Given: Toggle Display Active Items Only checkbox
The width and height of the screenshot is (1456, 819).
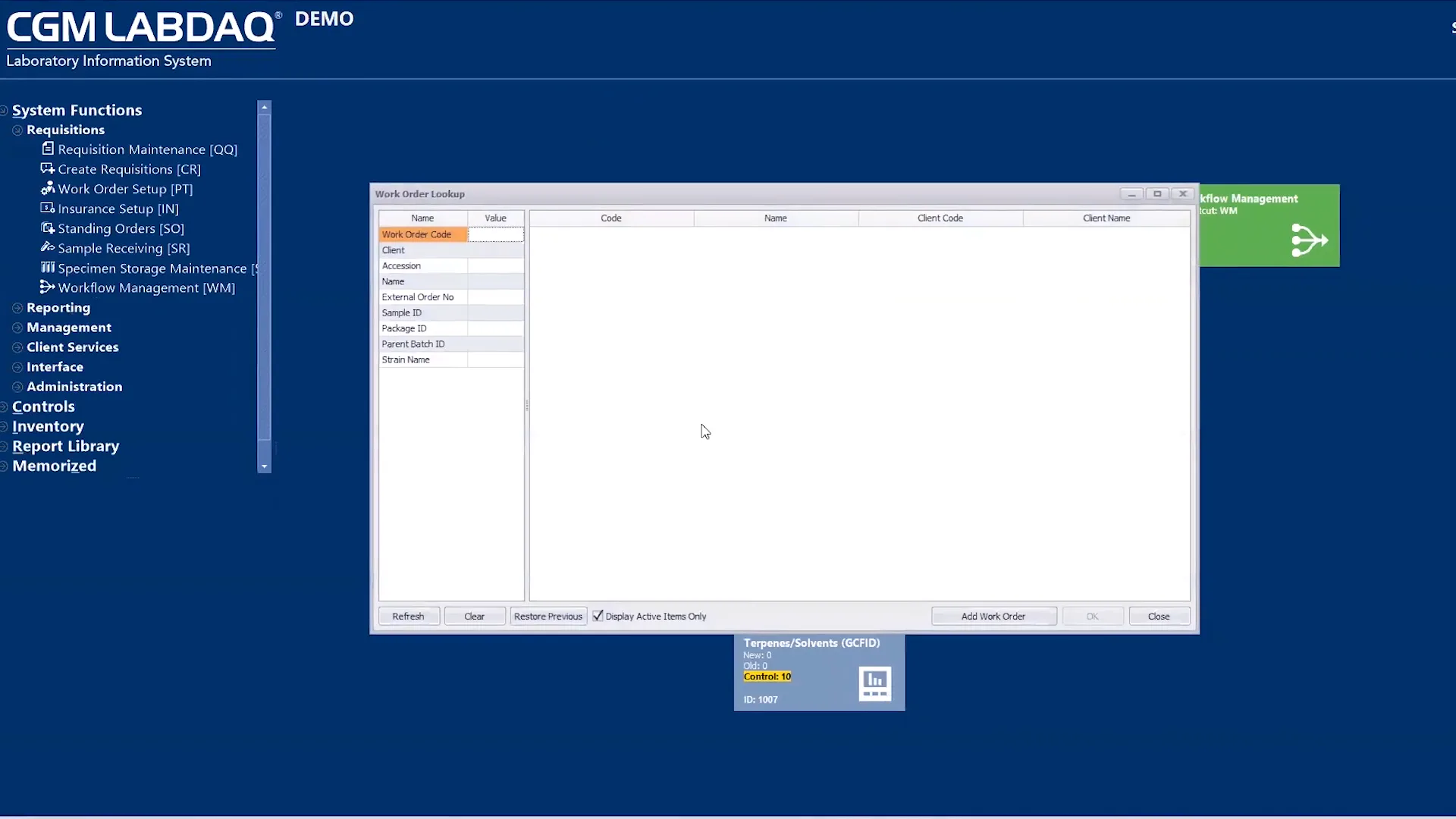Looking at the screenshot, I should (x=598, y=616).
